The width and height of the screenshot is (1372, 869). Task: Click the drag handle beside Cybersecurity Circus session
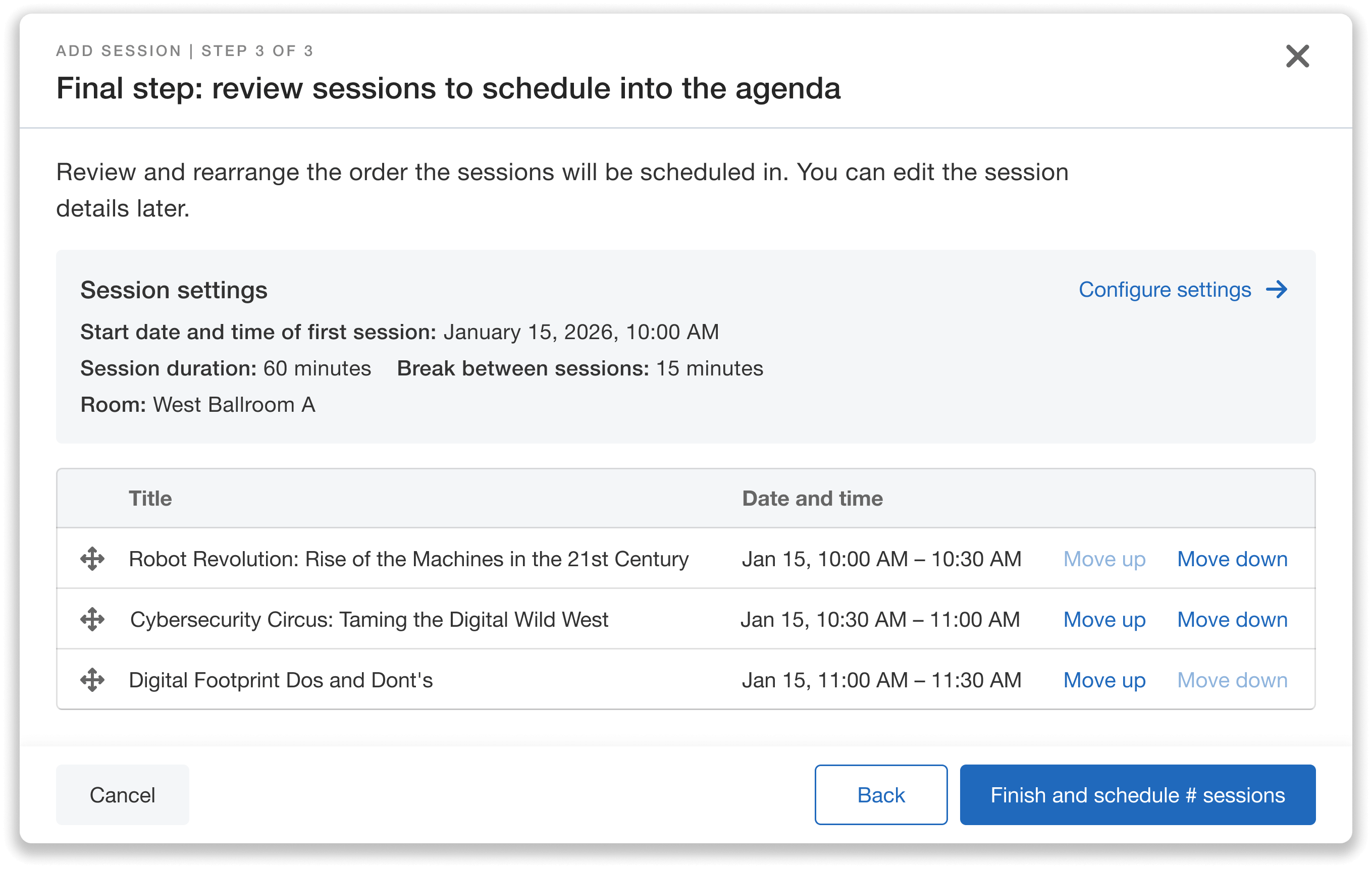coord(92,620)
